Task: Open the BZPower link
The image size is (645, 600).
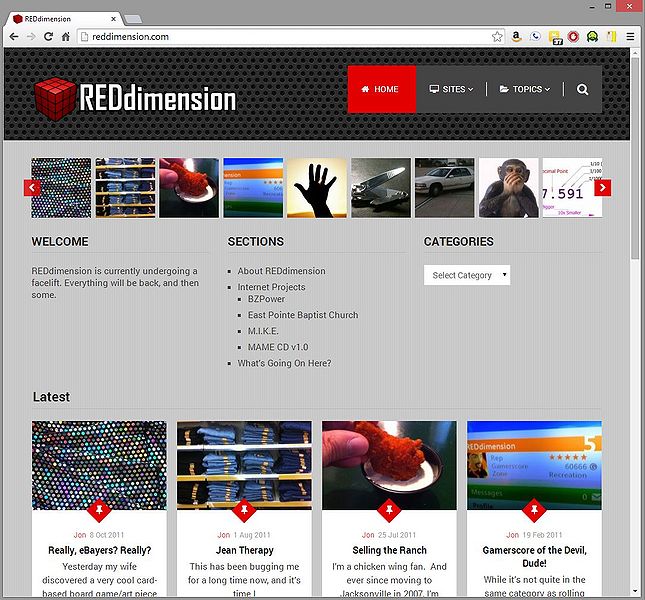Action: pos(266,299)
